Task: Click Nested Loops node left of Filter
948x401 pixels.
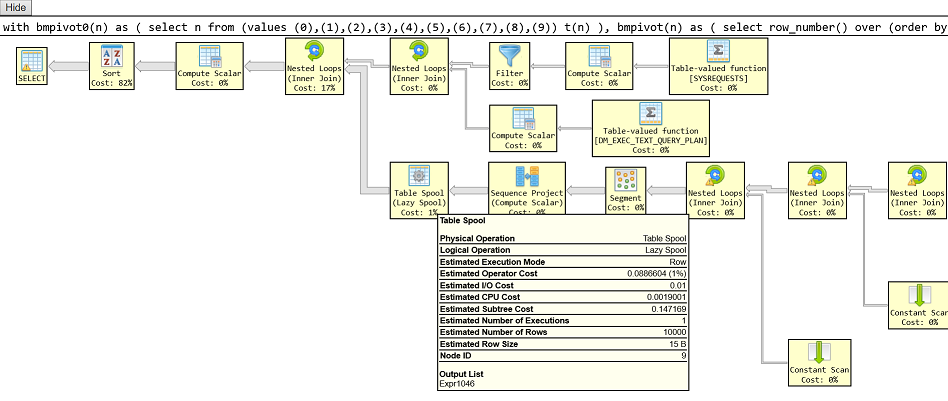Action: point(419,66)
